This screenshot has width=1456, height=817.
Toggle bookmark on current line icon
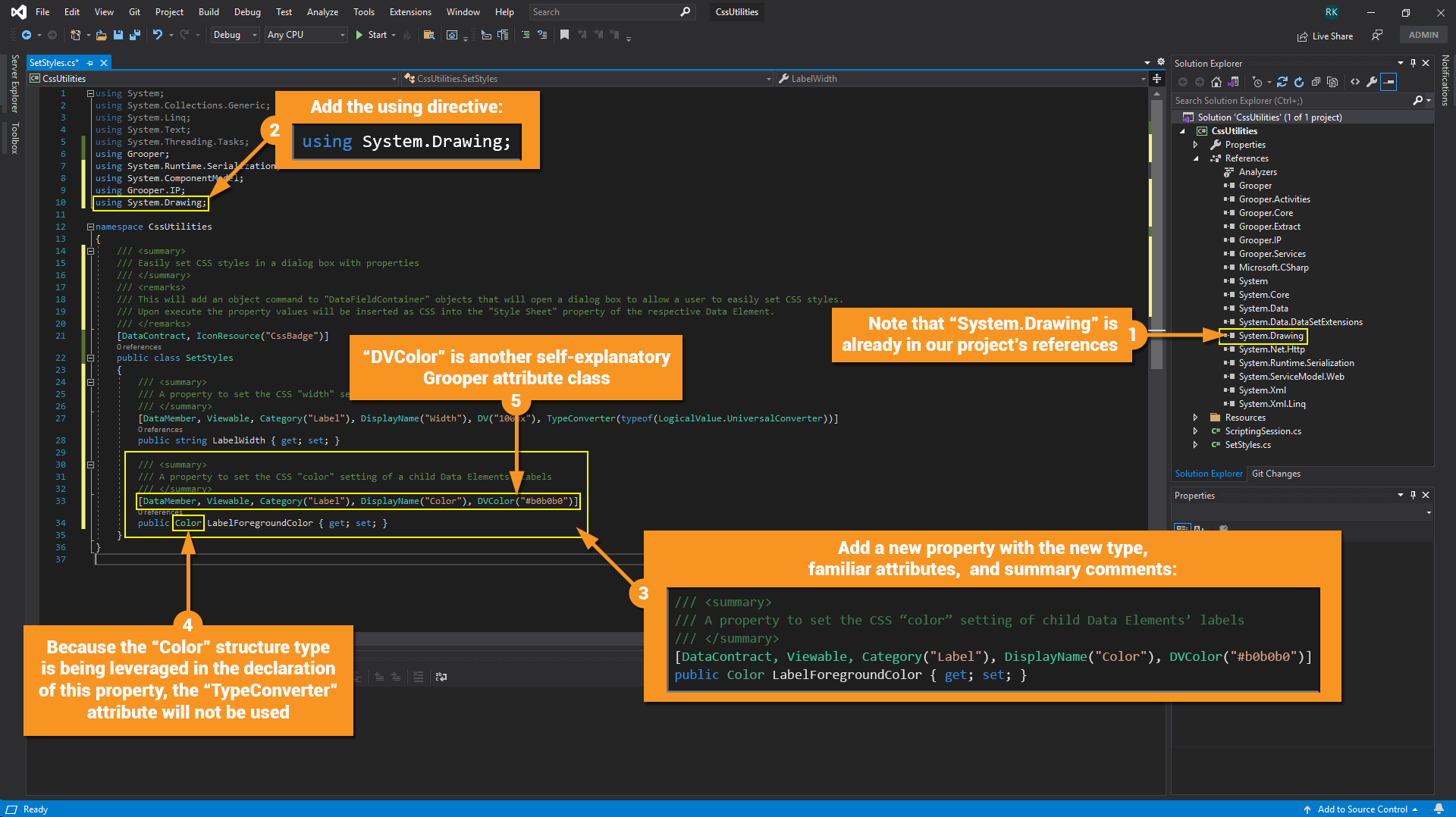564,35
